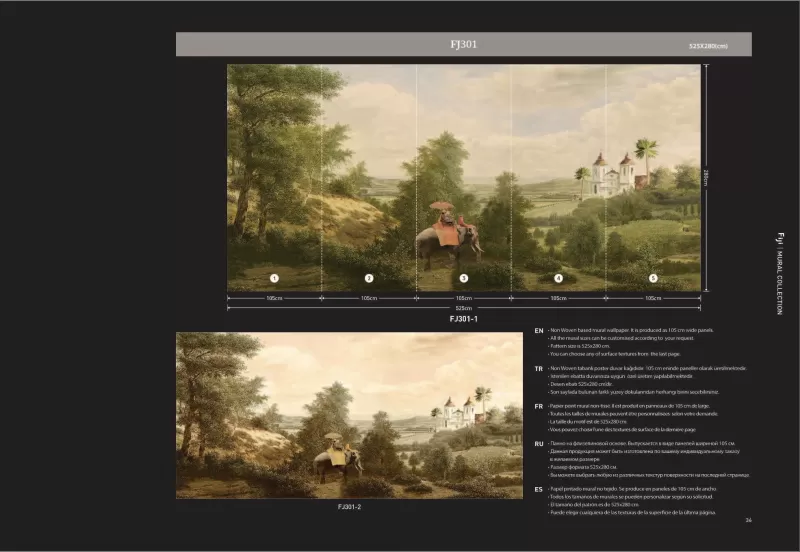Click the vertical 'Fiji | MURAL COLLECTION' side text

click(780, 273)
